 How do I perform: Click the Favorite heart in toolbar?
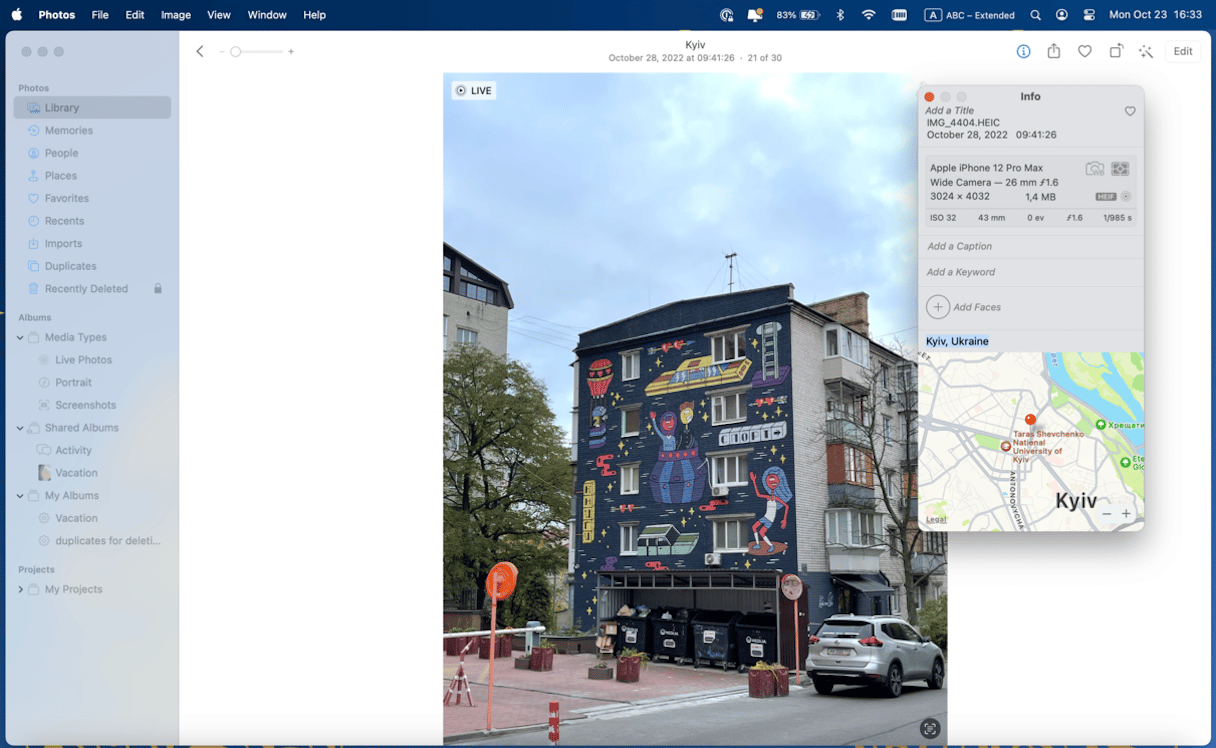coord(1085,51)
